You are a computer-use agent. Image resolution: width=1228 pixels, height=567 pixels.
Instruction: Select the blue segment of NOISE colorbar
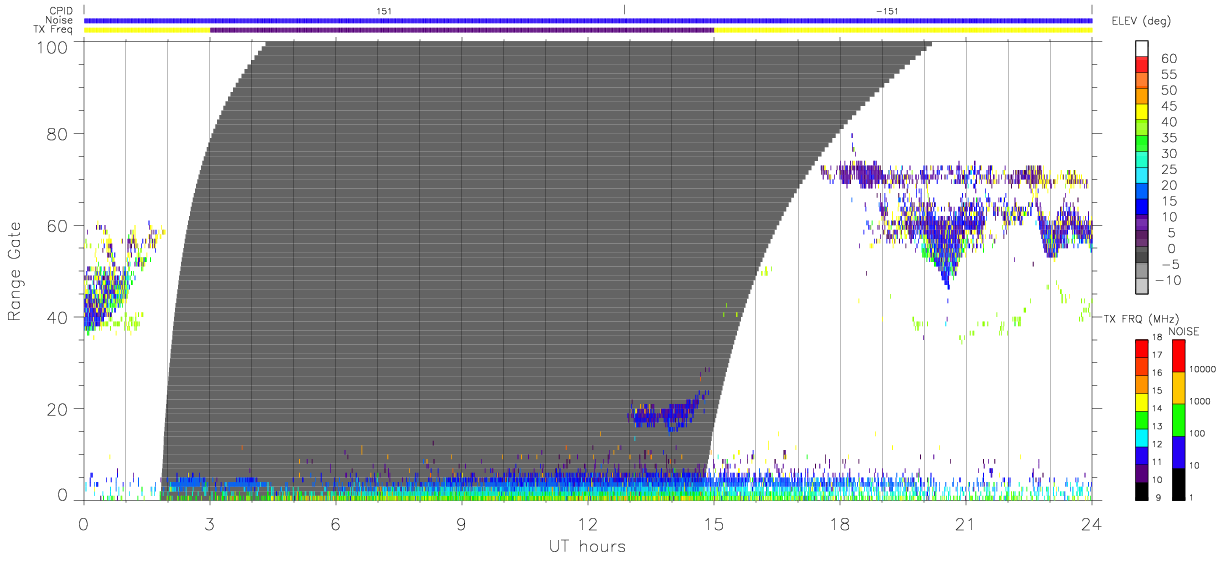pos(1179,452)
